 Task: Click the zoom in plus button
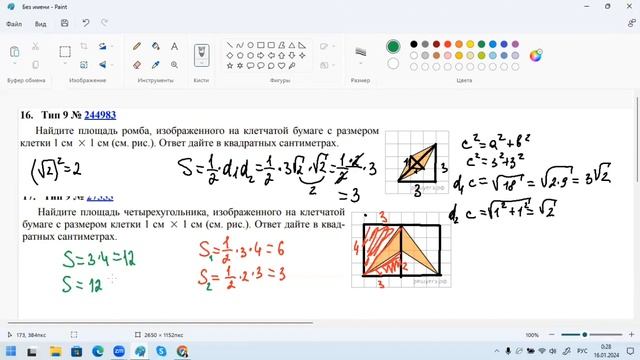[631, 335]
